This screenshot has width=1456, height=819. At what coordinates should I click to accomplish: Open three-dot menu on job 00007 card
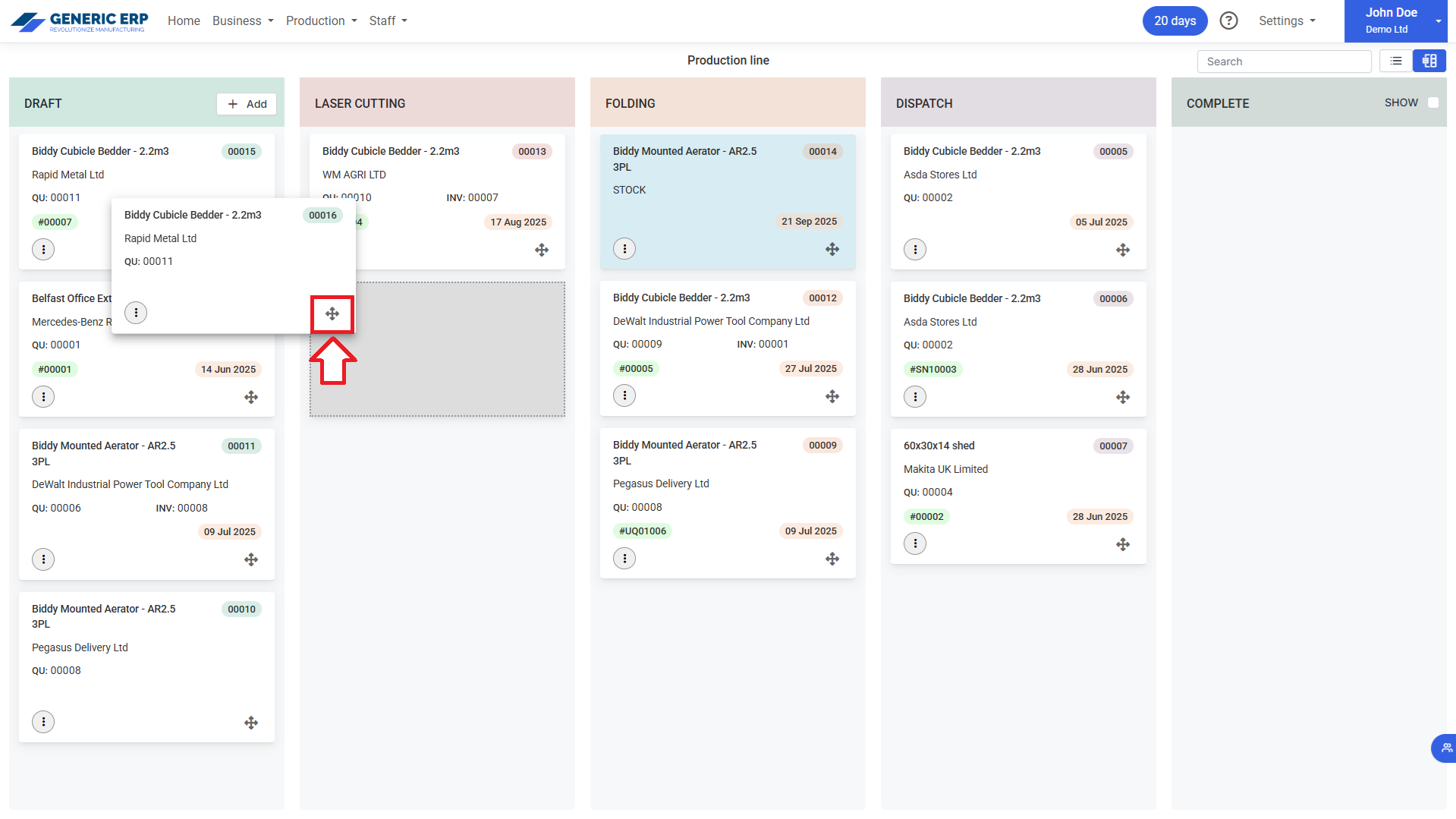(915, 543)
